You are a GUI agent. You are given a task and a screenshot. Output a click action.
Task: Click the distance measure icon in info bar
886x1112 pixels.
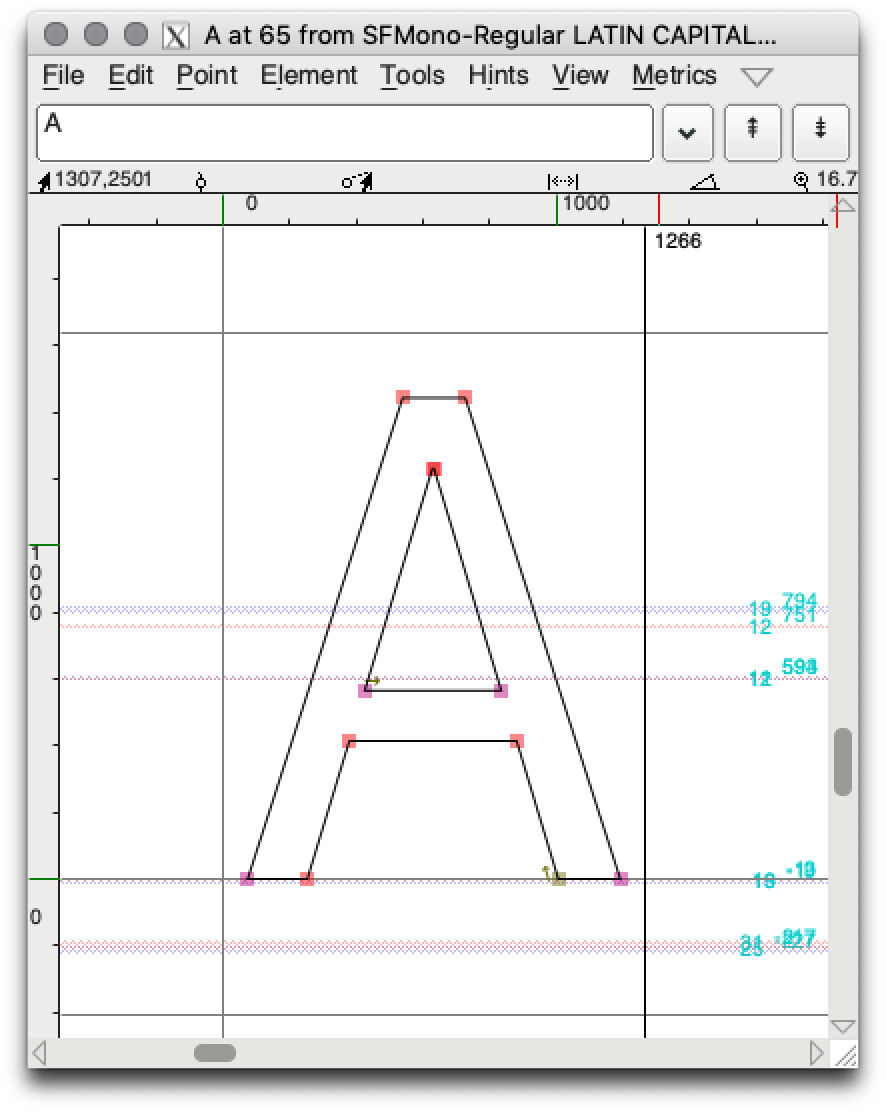[563, 181]
